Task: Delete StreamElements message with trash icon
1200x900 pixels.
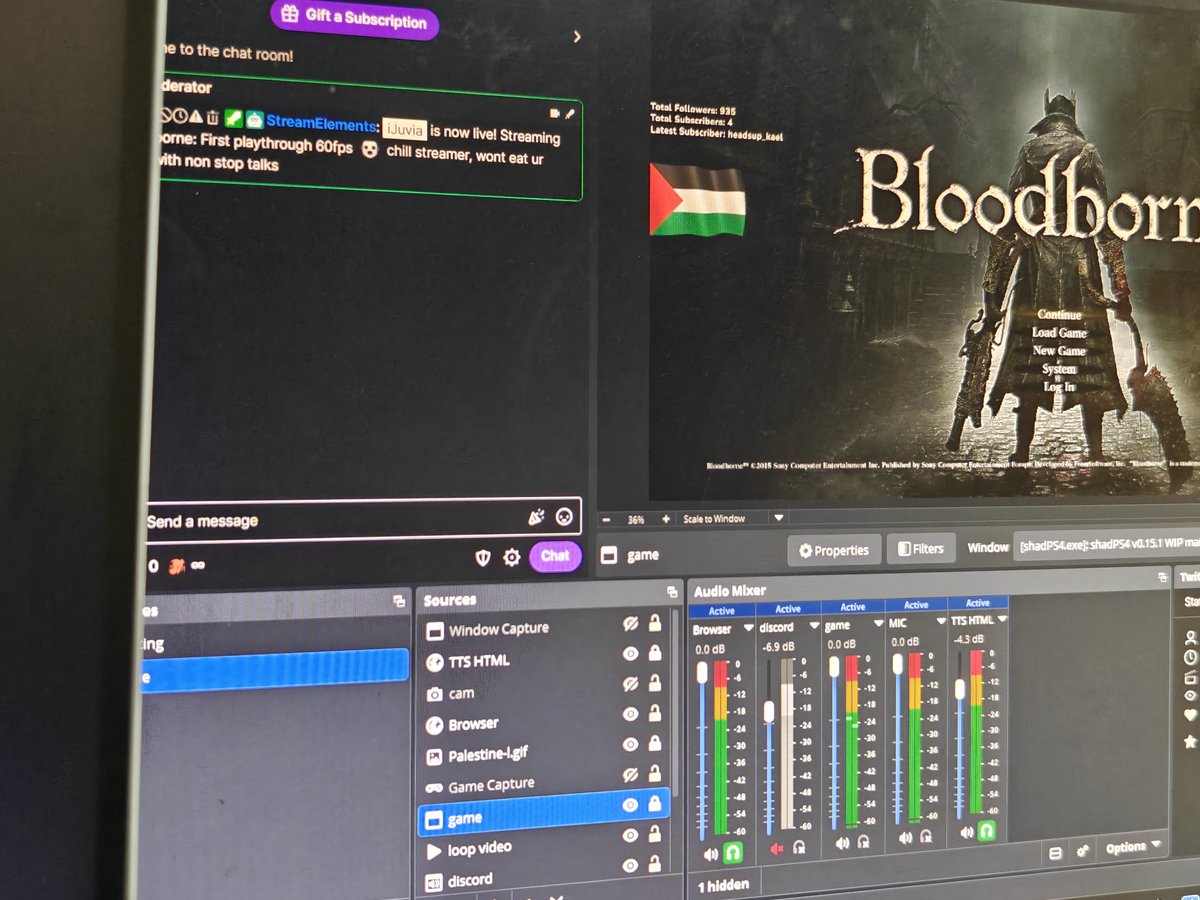Action: click(212, 118)
